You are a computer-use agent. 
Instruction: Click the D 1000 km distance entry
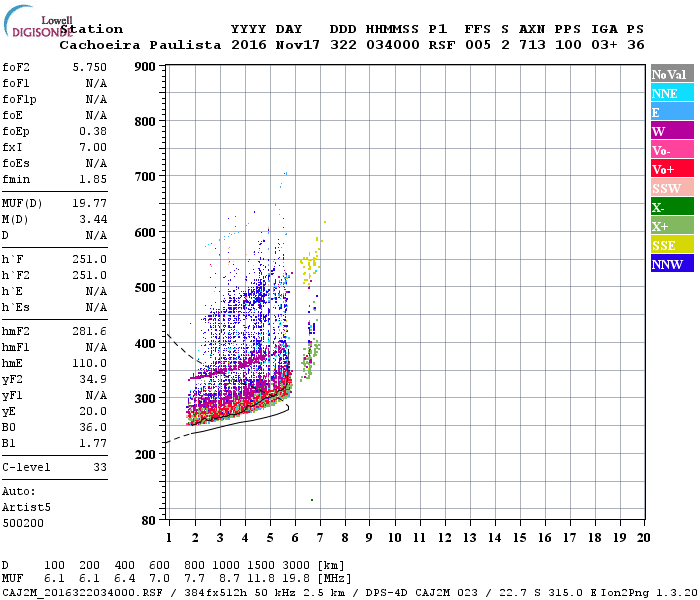coord(226,565)
